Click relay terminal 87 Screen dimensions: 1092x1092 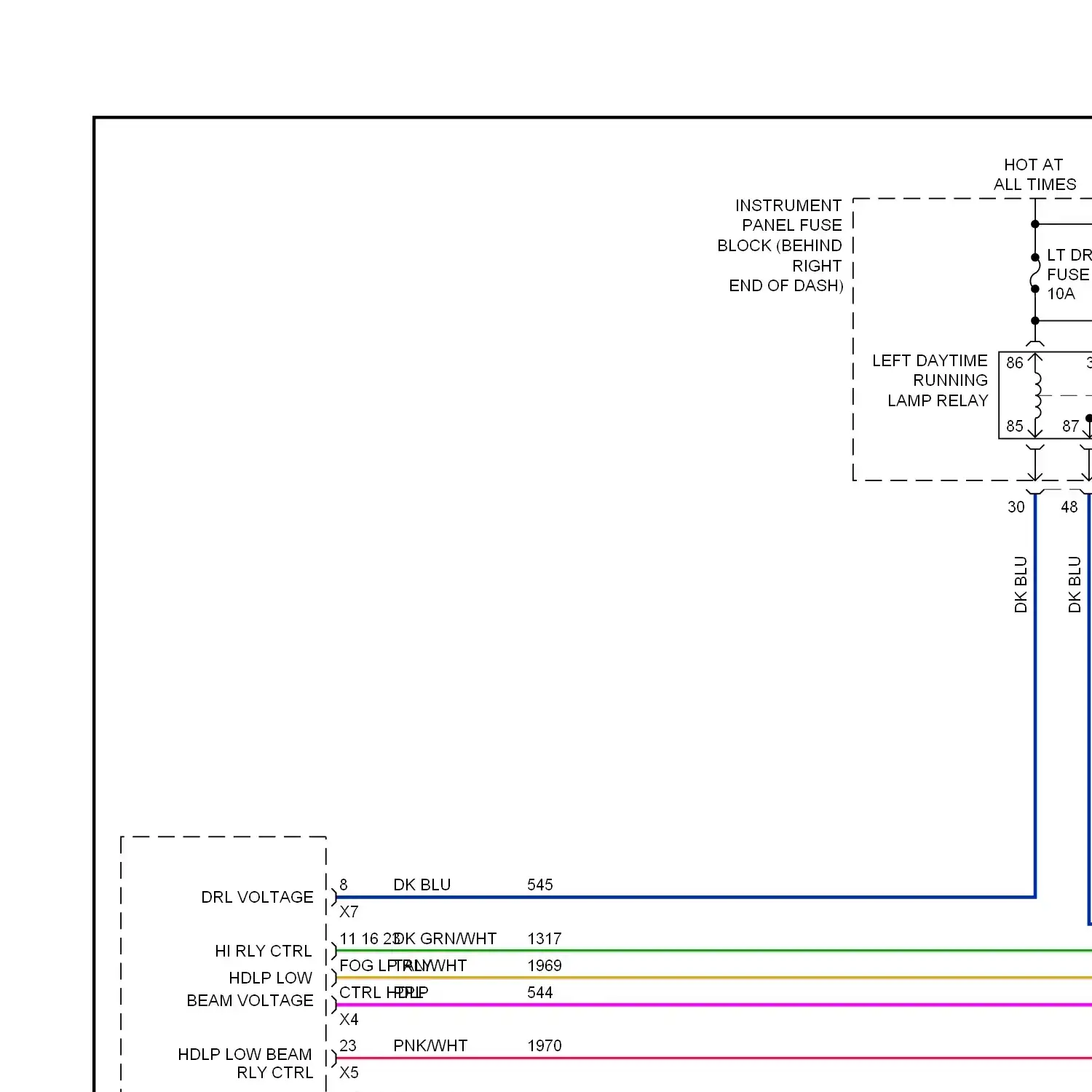(1070, 426)
